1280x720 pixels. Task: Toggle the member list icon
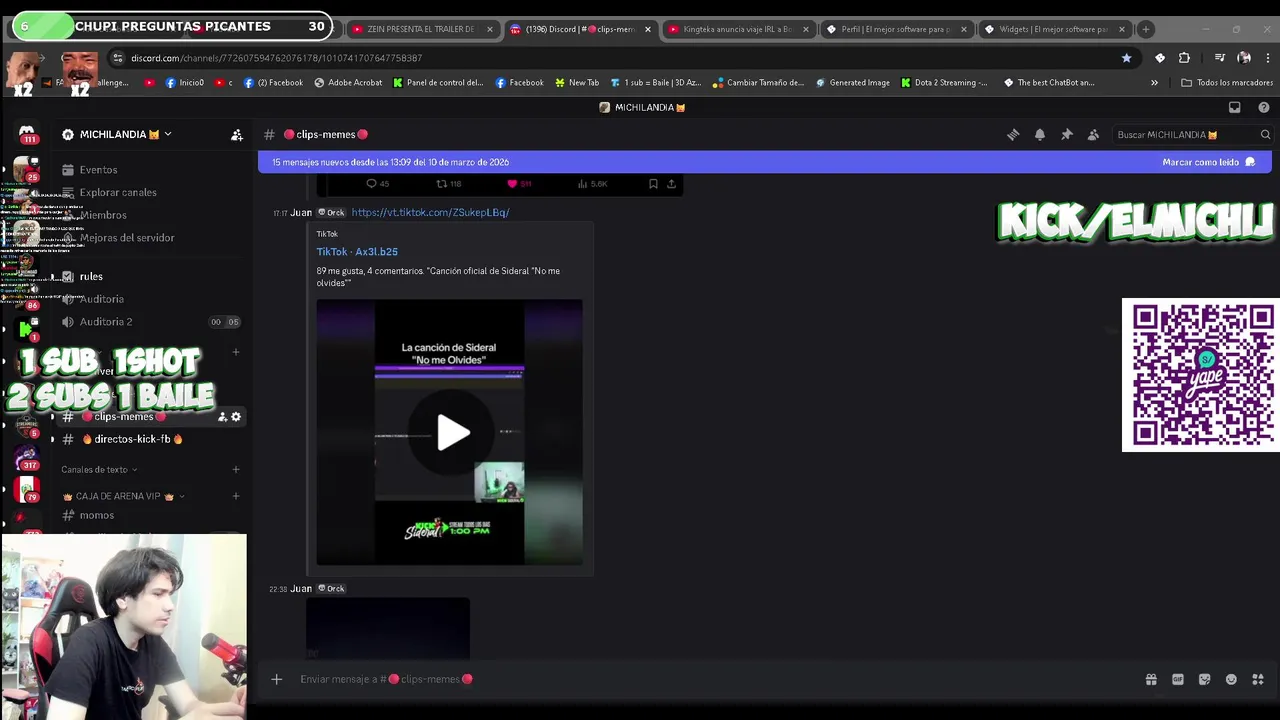pos(1093,134)
